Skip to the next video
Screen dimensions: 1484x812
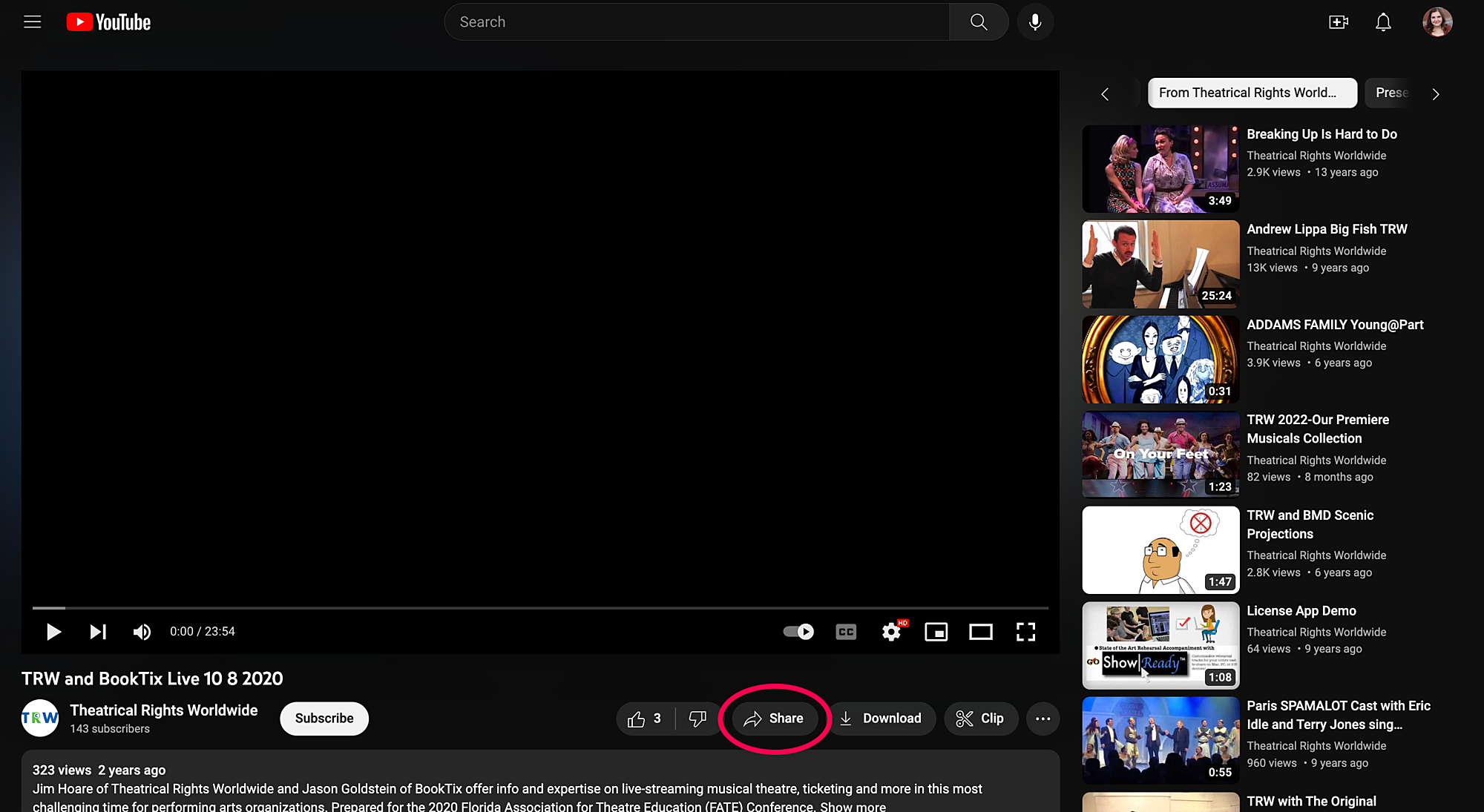(98, 632)
